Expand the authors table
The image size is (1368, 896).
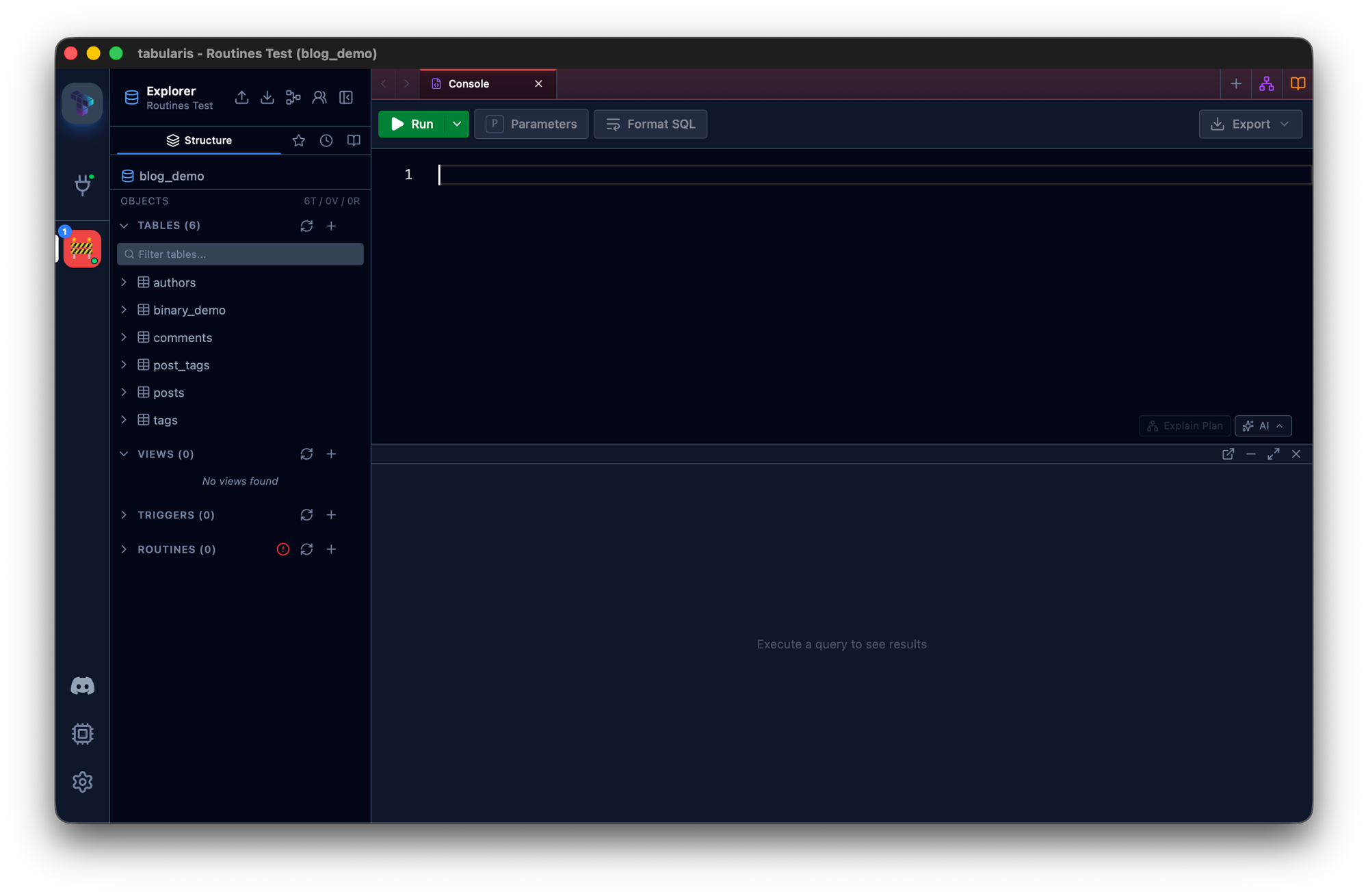pyautogui.click(x=124, y=282)
